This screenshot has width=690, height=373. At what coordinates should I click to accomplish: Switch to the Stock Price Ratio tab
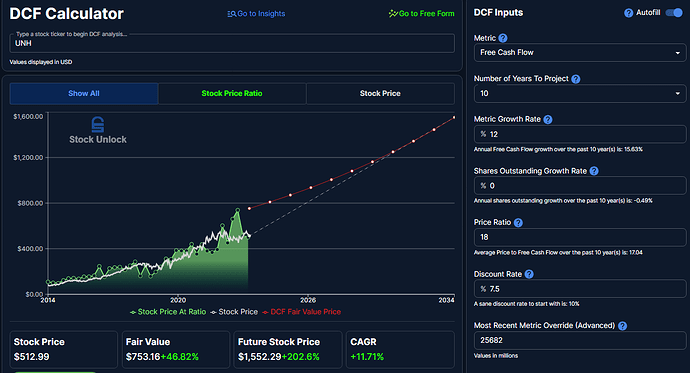coord(232,93)
